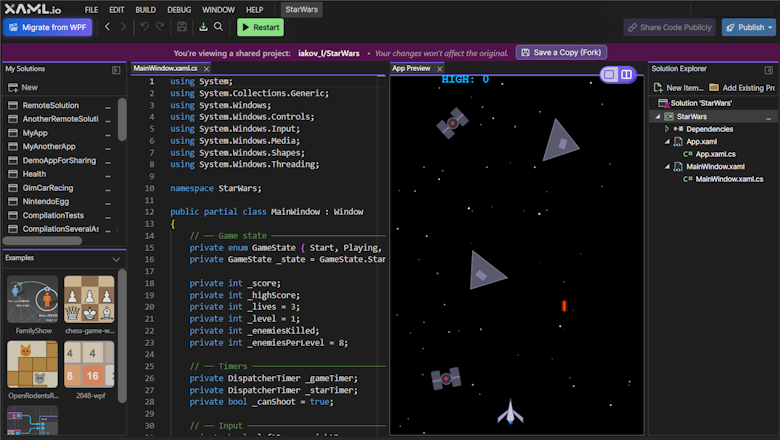Click the My Solutions horizontal scrollbar

pyautogui.click(x=43, y=241)
